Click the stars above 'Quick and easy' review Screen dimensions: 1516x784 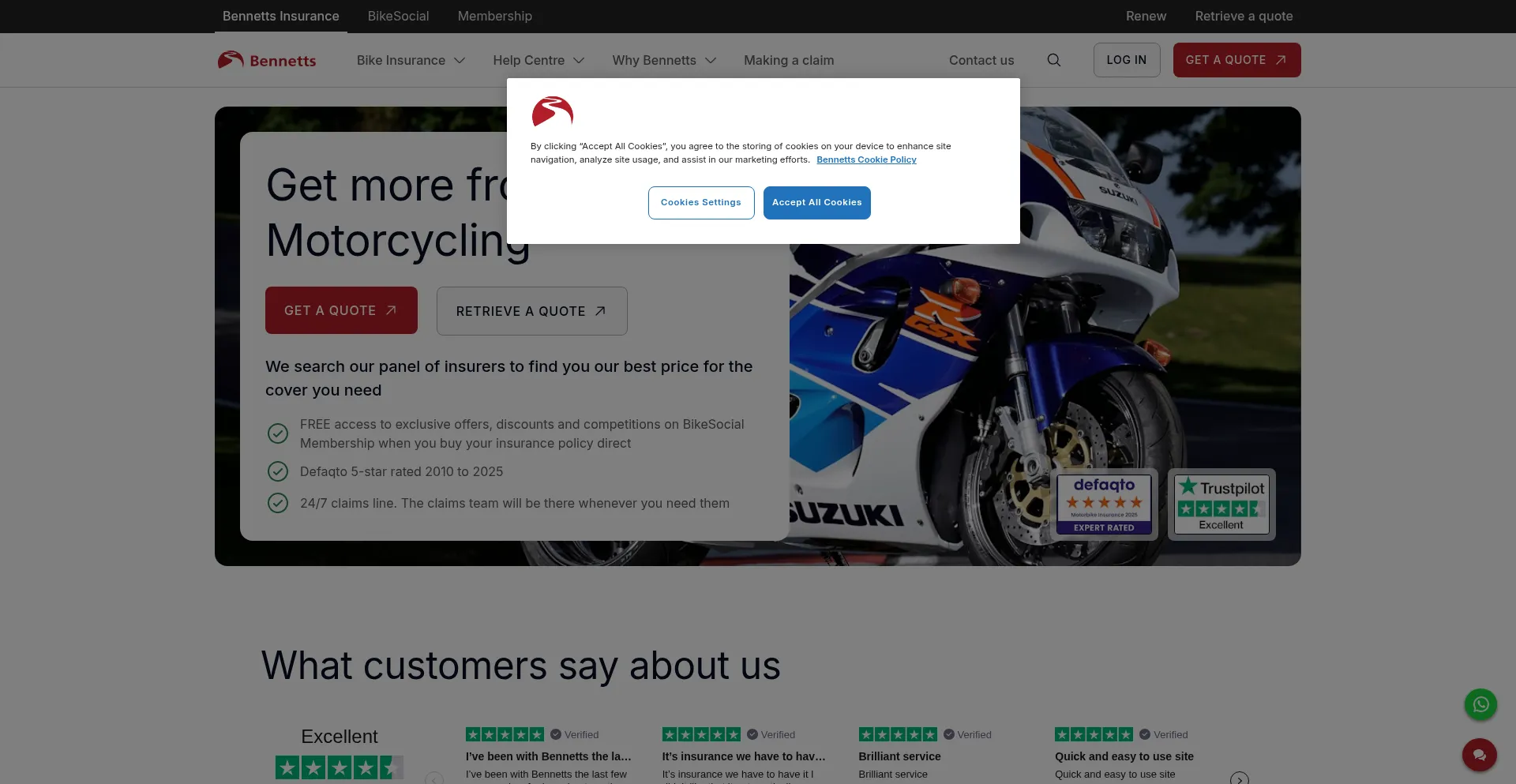(x=1094, y=734)
